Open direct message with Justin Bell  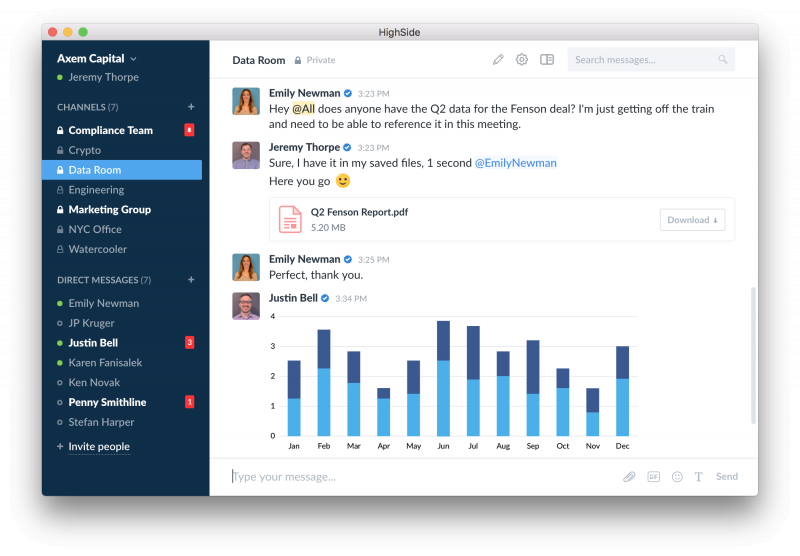point(121,343)
